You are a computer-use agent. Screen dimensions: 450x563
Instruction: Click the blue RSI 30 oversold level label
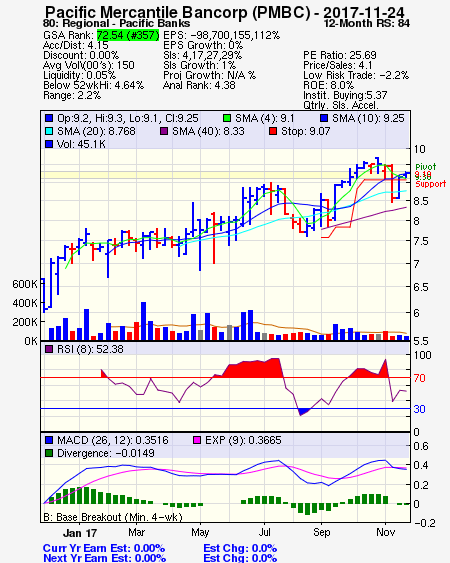pyautogui.click(x=419, y=409)
